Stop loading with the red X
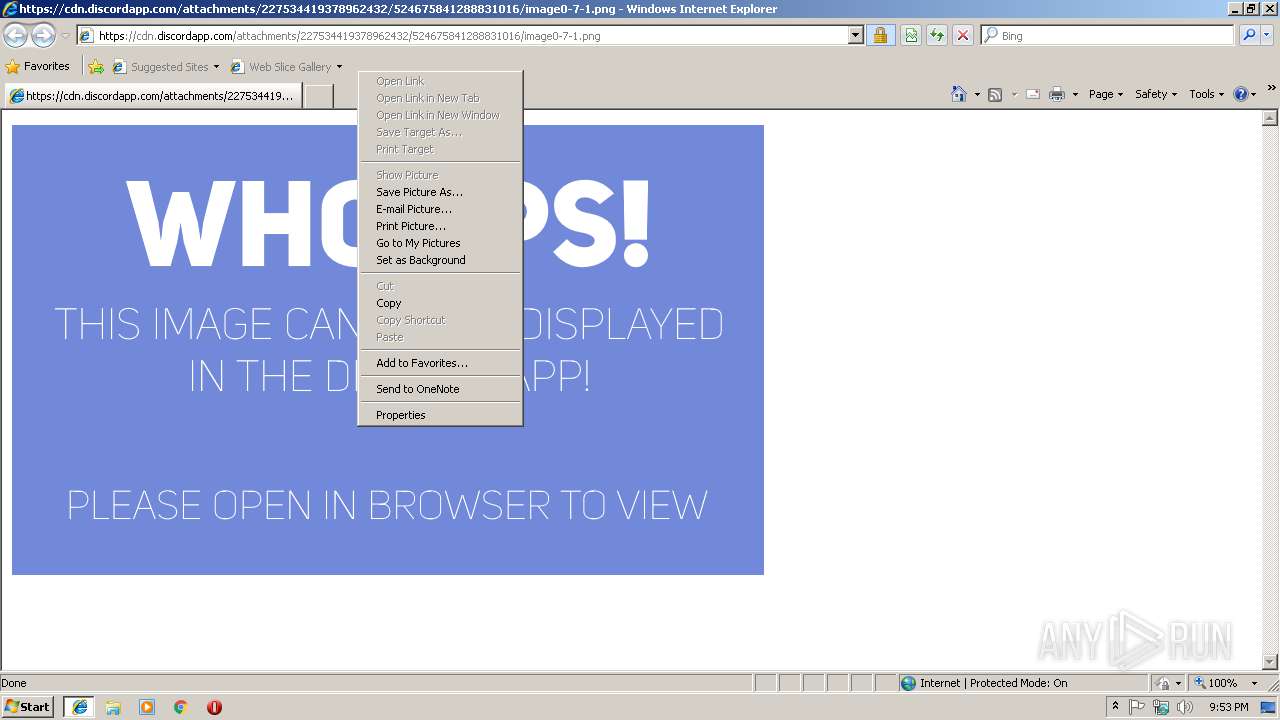This screenshot has height=720, width=1280. (963, 35)
